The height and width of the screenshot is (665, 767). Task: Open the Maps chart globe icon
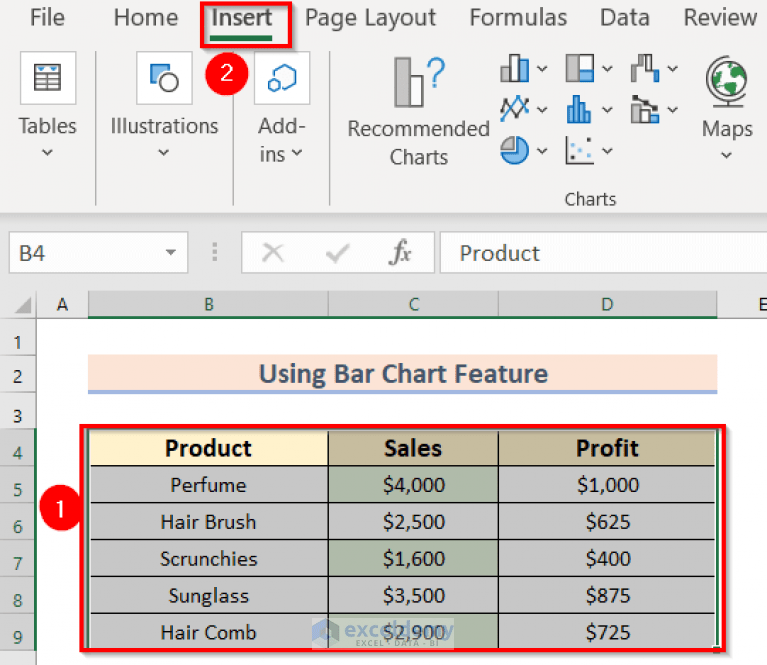pyautogui.click(x=726, y=81)
